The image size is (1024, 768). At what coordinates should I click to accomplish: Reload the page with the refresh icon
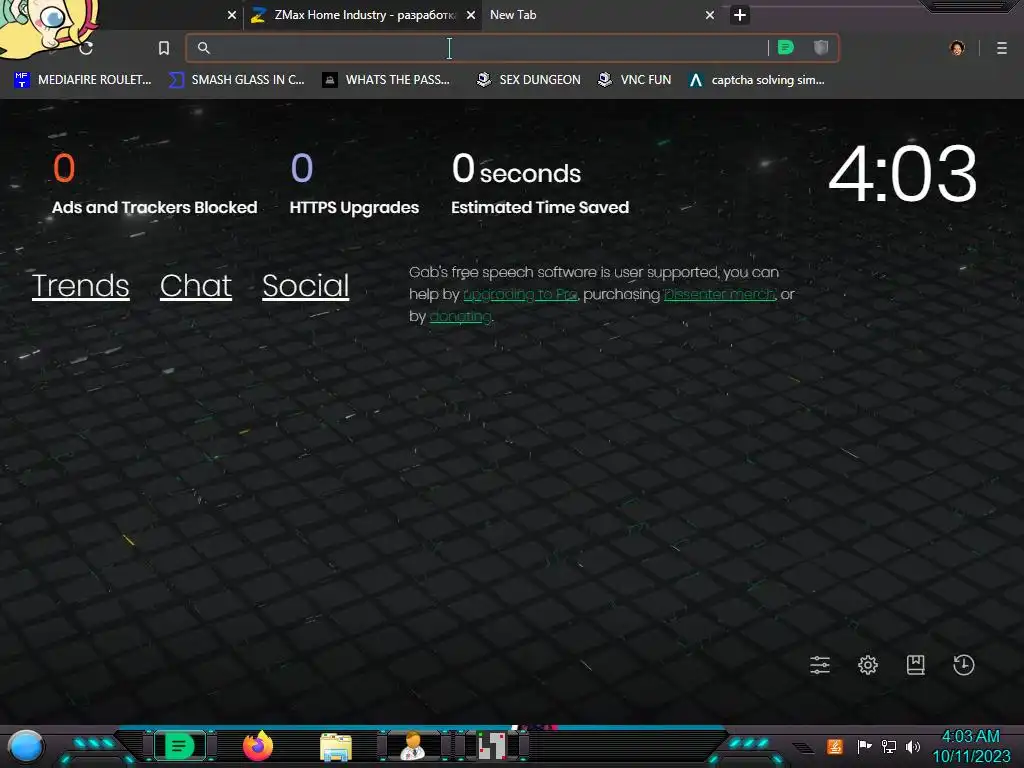coord(86,48)
